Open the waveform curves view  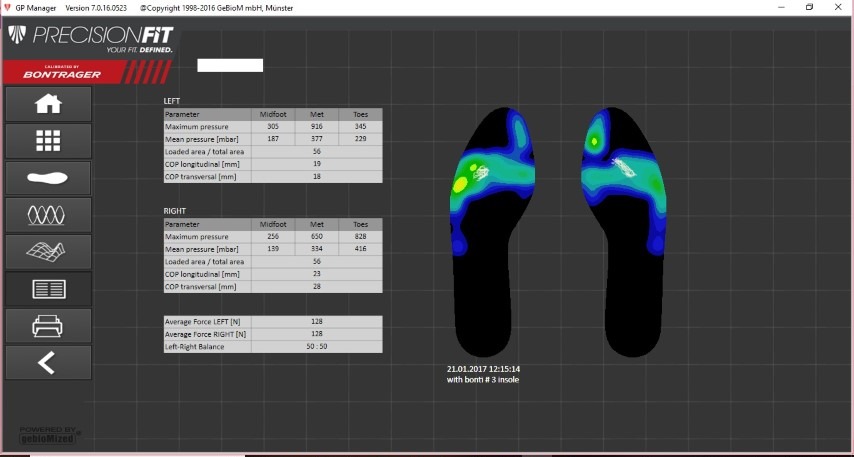(48, 215)
